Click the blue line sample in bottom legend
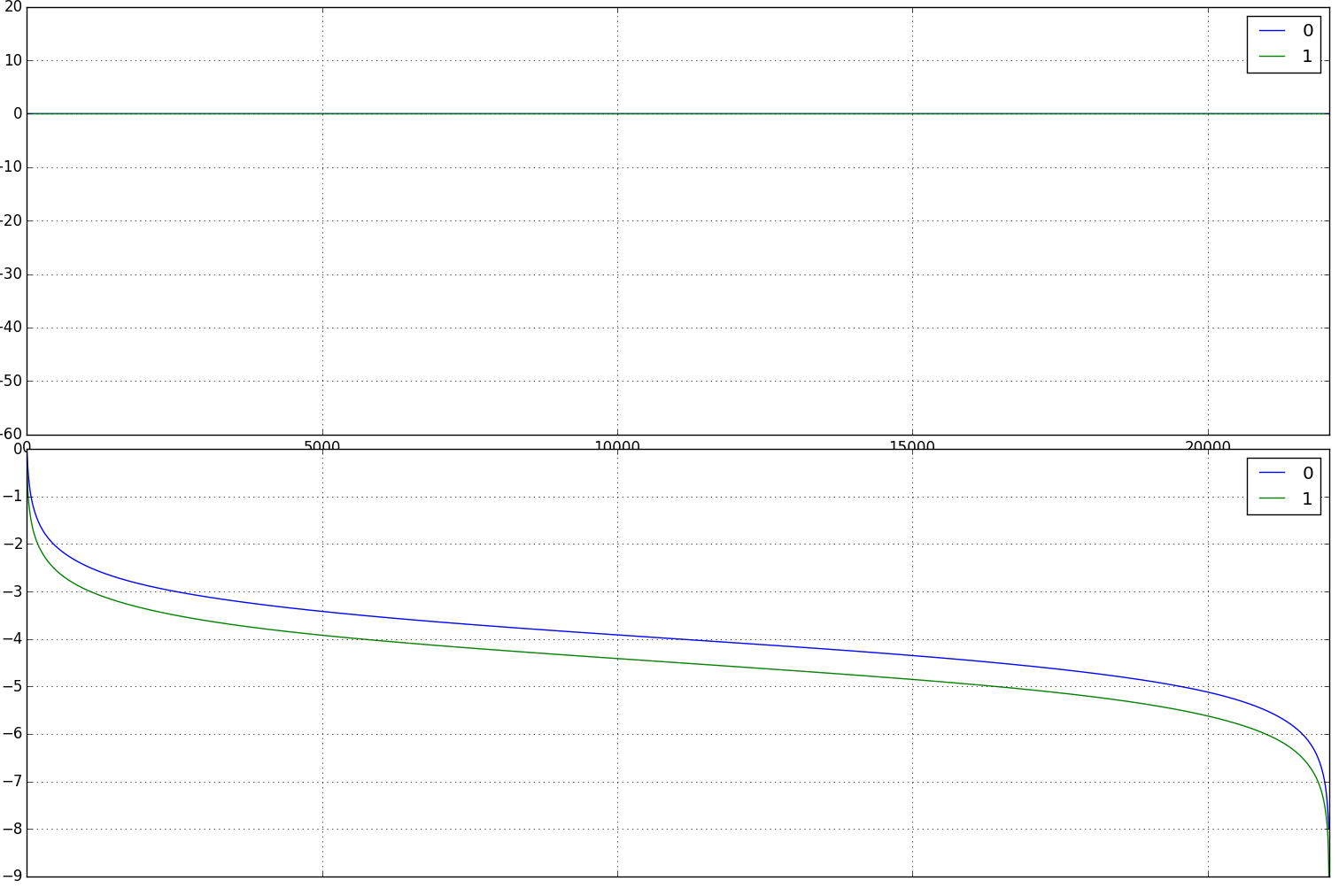Image resolution: width=1339 pixels, height=896 pixels. coord(1272,474)
